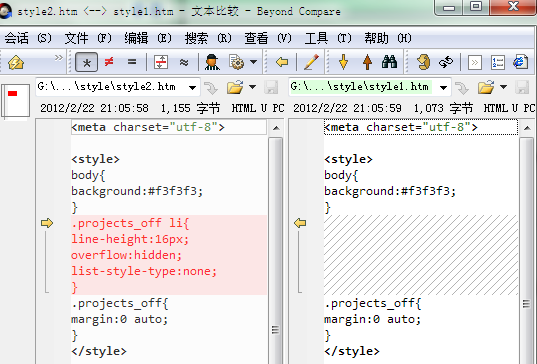The width and height of the screenshot is (537, 364).
Task: Click the Beyond Compare title bar app icon
Action: tap(5, 11)
